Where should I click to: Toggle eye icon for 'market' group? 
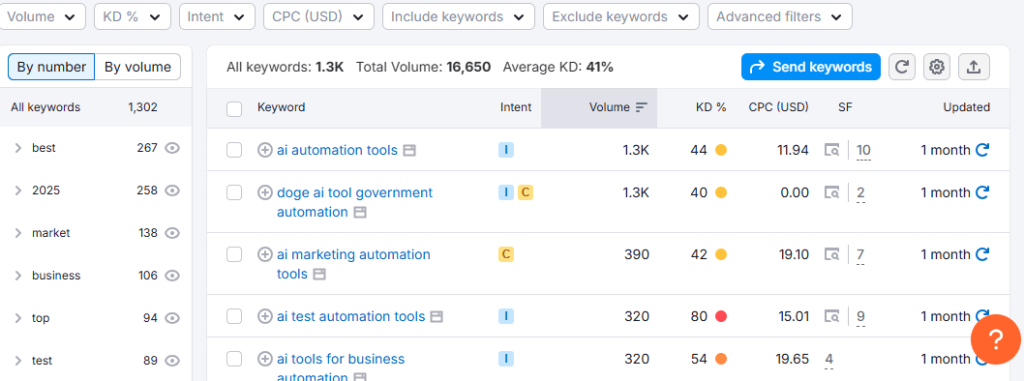(x=172, y=233)
